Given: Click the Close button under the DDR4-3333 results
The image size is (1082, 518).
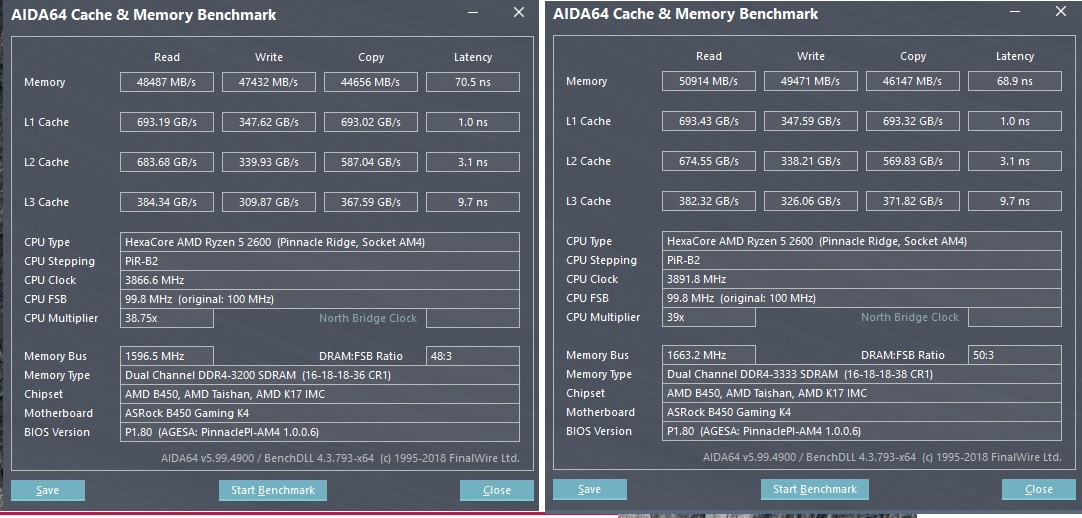Looking at the screenshot, I should tap(1038, 489).
